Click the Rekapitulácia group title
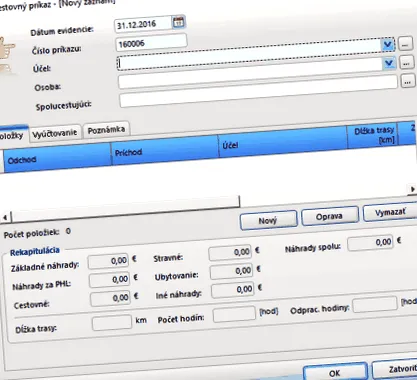 pos(35,252)
